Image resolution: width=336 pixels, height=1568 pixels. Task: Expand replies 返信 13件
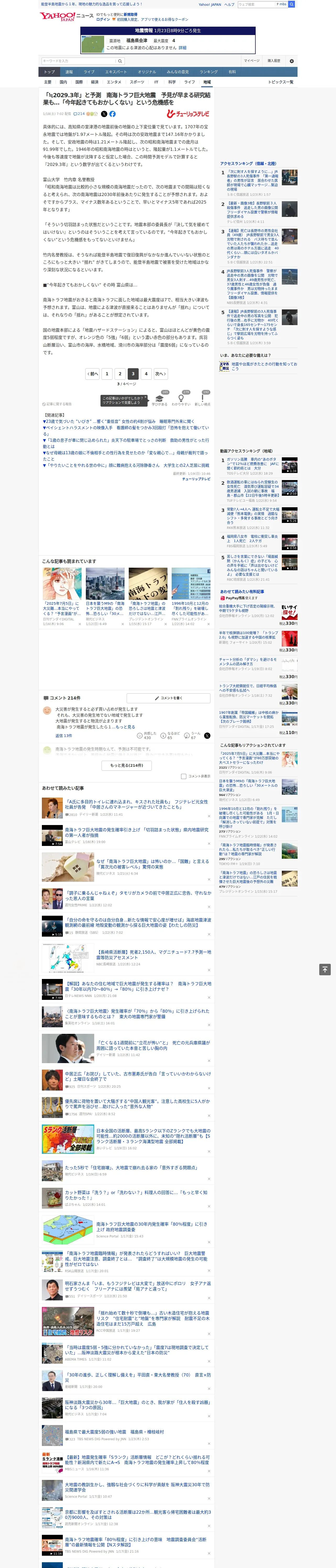(63, 736)
